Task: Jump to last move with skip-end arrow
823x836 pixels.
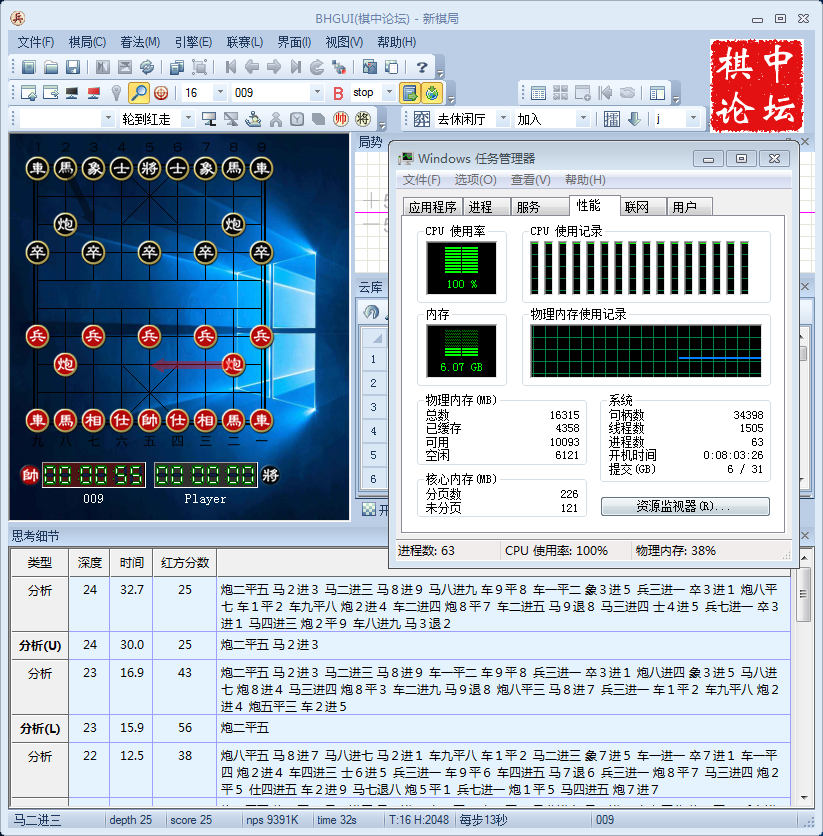Action: (x=296, y=67)
